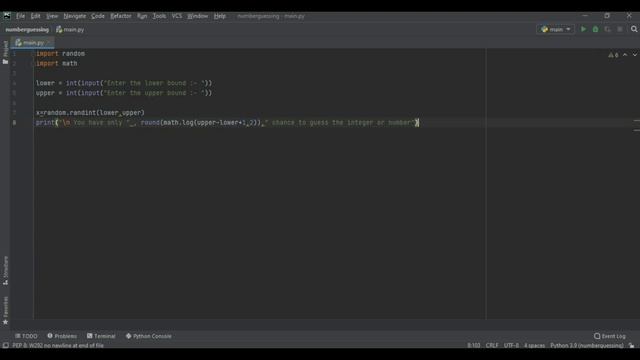
Task: Open the Help menu
Action: tap(220, 16)
